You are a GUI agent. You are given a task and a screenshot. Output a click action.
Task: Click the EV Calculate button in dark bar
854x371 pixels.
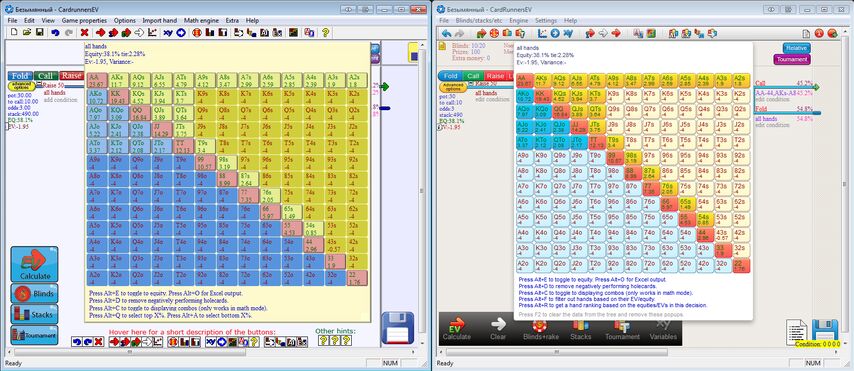tap(456, 330)
